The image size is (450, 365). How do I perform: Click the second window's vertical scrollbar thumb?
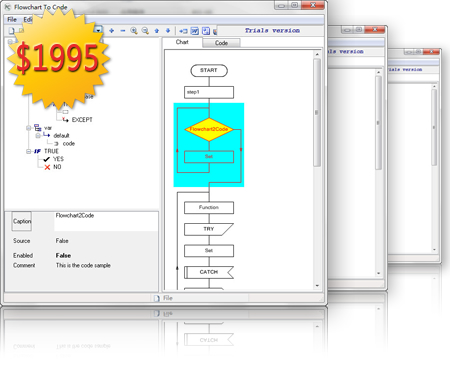pyautogui.click(x=378, y=123)
